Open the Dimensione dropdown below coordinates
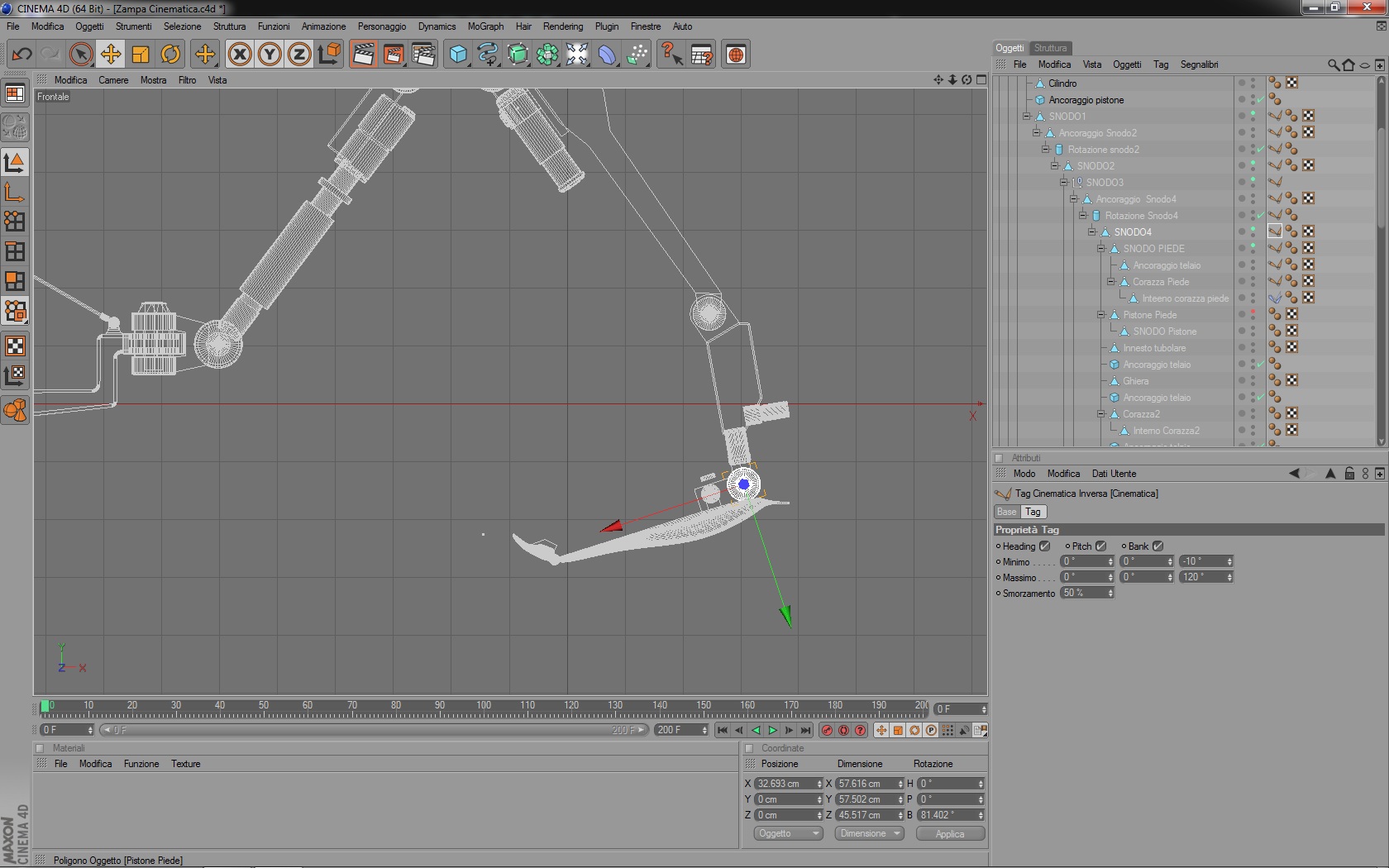 point(869,833)
